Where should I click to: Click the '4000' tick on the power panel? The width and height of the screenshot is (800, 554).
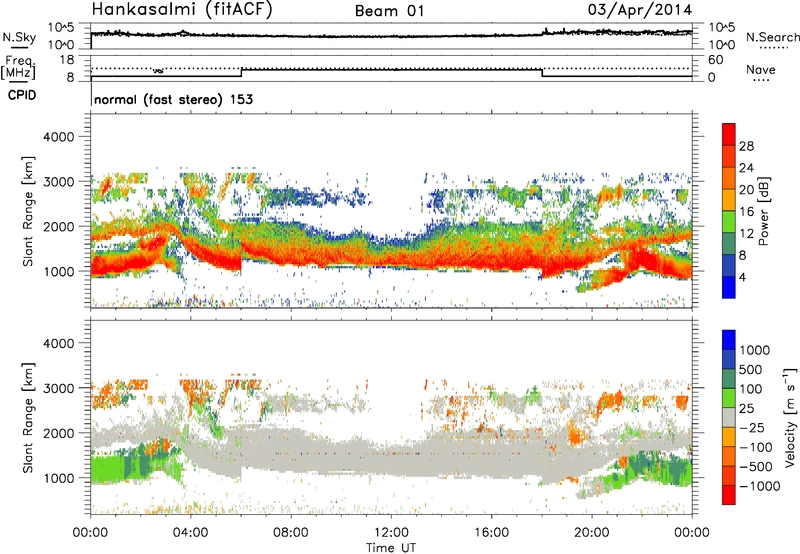[58, 137]
